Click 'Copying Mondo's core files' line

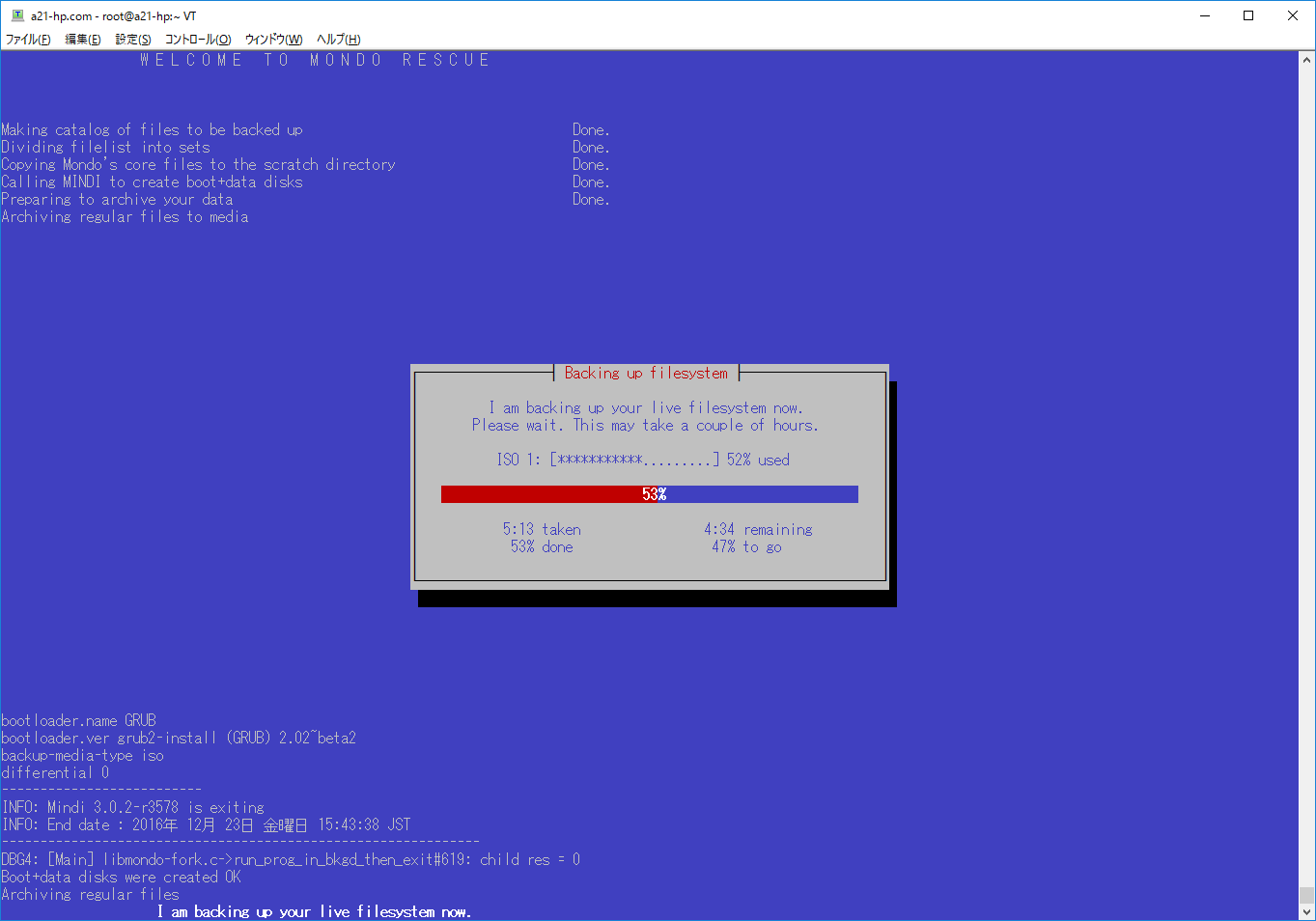(198, 164)
